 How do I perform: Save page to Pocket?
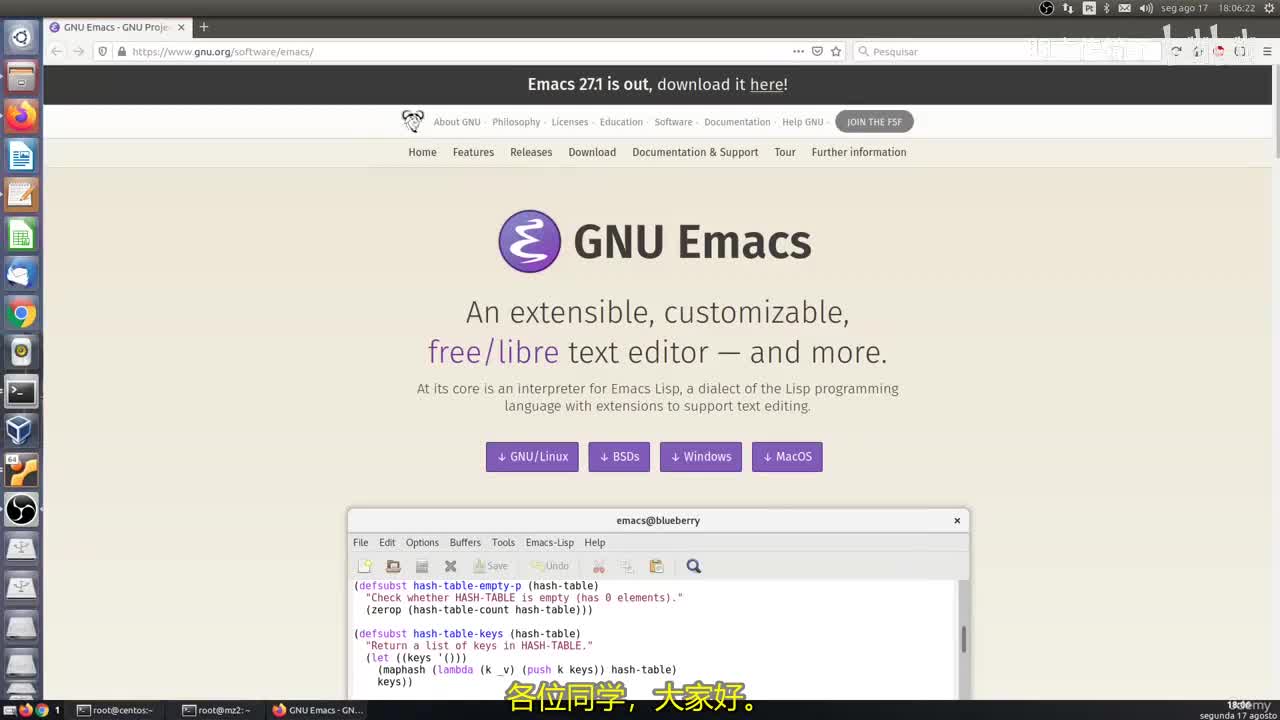(817, 51)
